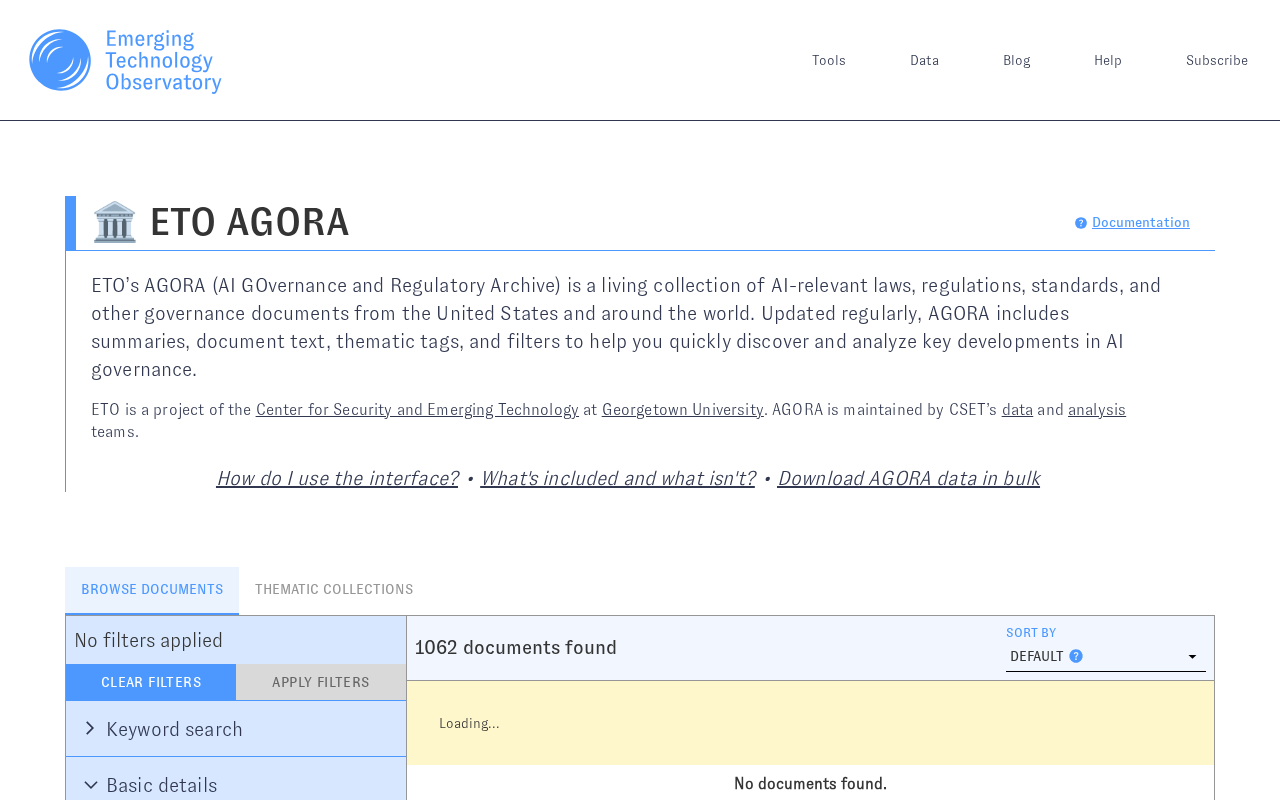Open the Help menu item

coord(1108,60)
